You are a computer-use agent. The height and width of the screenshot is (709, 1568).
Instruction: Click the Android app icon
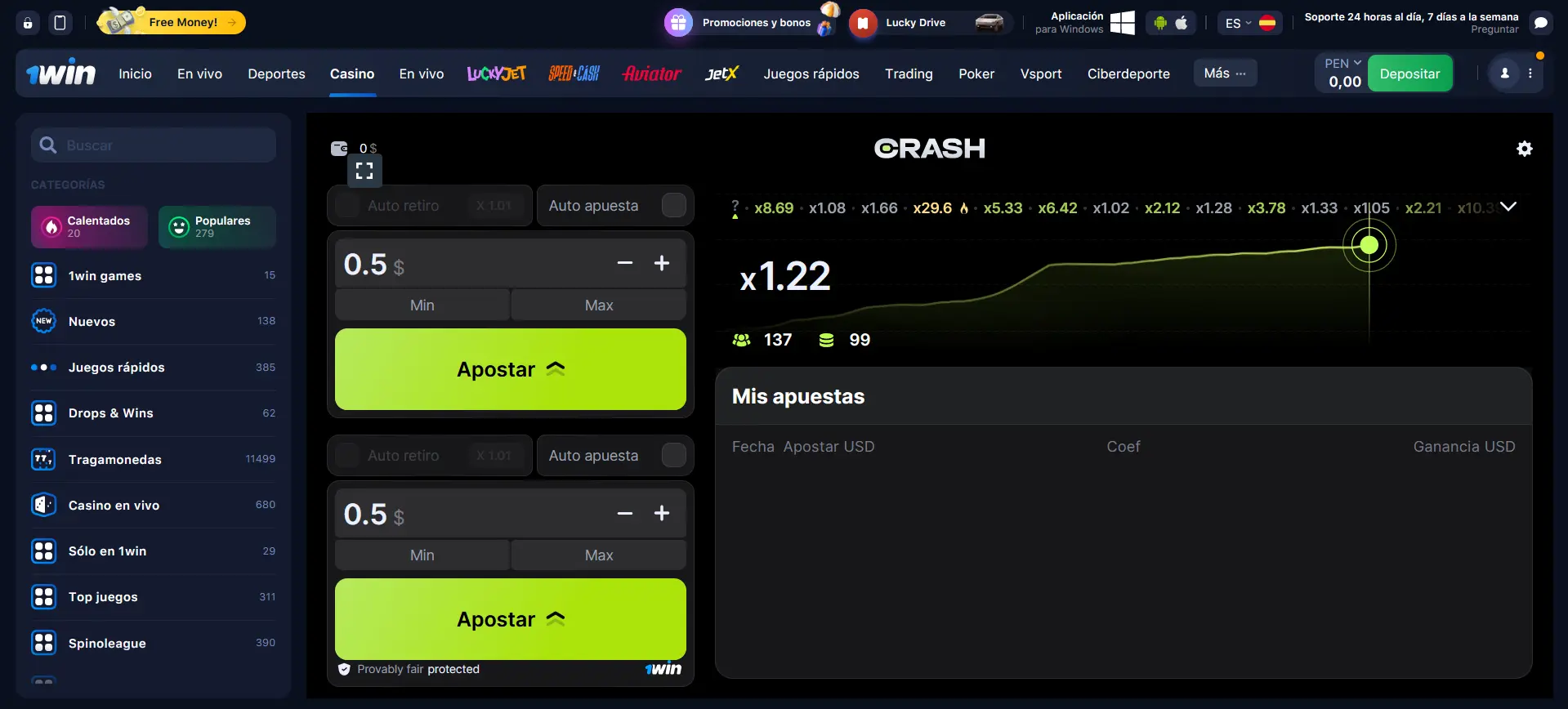click(1159, 23)
